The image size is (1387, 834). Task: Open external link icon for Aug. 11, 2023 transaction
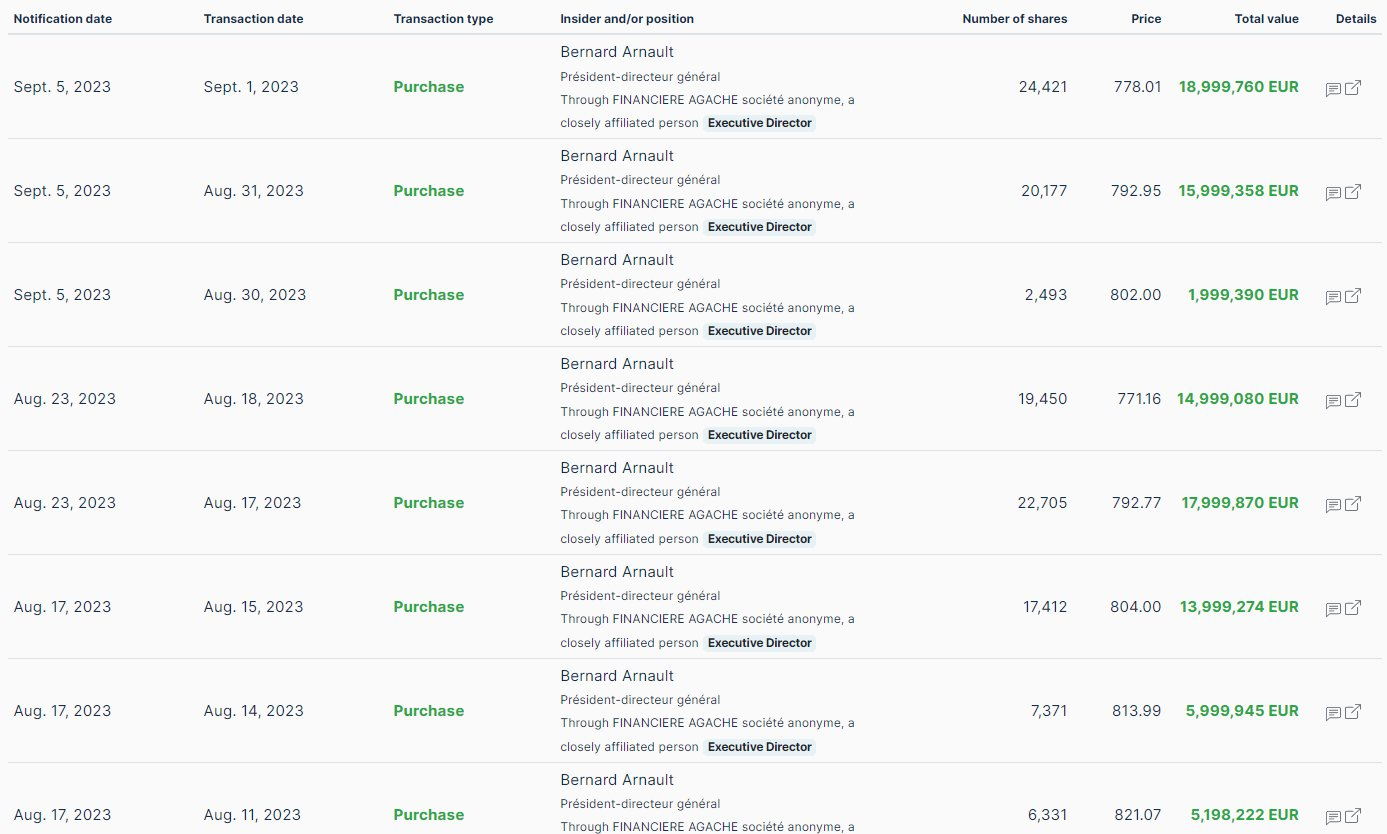[x=1353, y=816]
